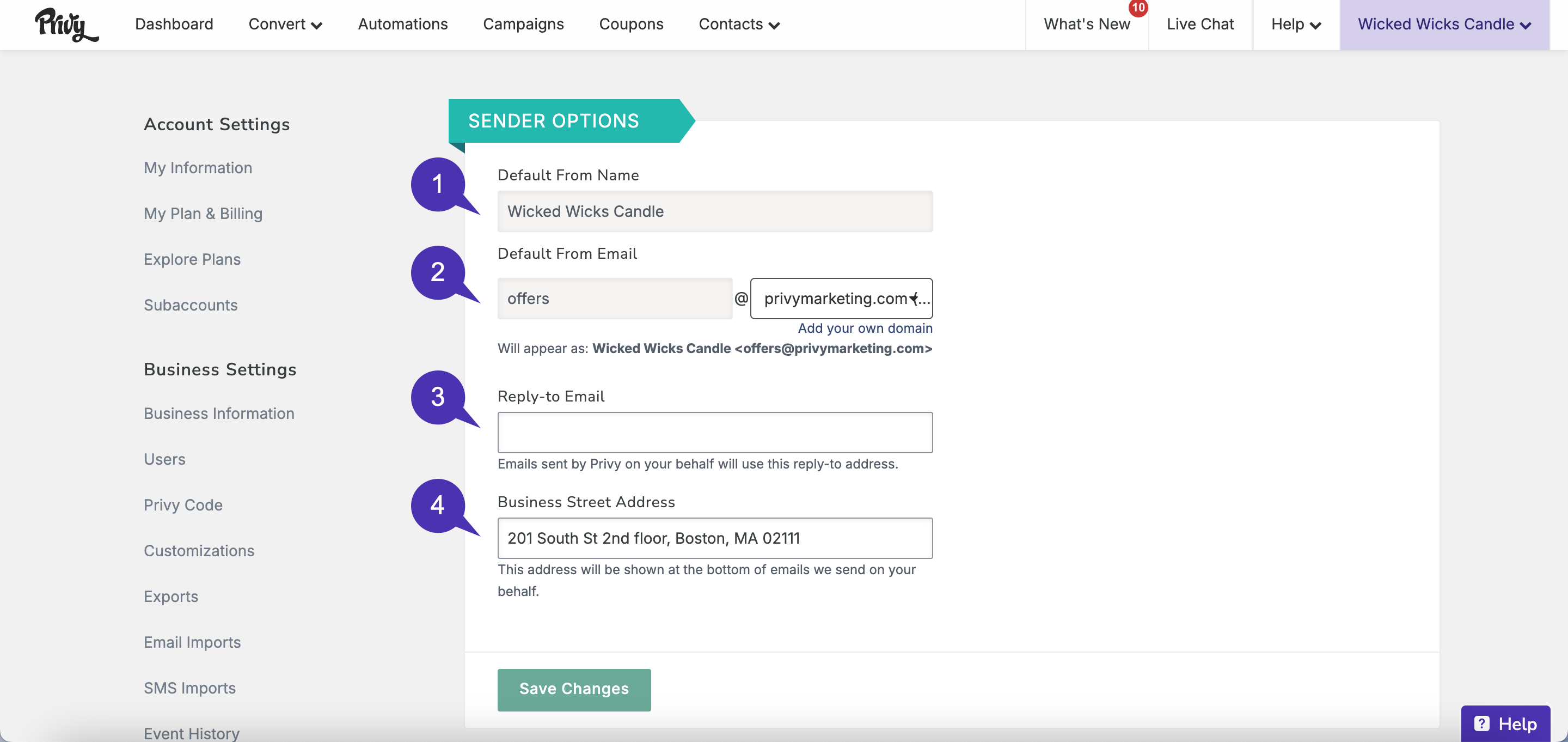Screen dimensions: 1568x742
Task: Open Subaccounts settings
Action: tap(191, 305)
